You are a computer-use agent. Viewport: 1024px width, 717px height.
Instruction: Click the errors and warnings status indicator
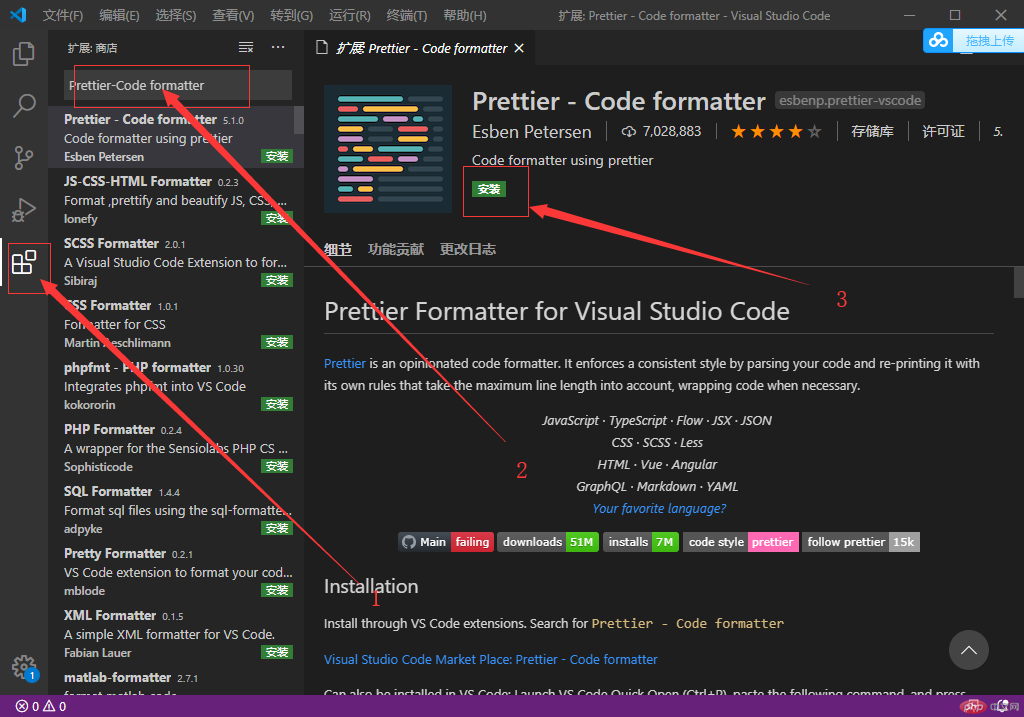pyautogui.click(x=41, y=706)
